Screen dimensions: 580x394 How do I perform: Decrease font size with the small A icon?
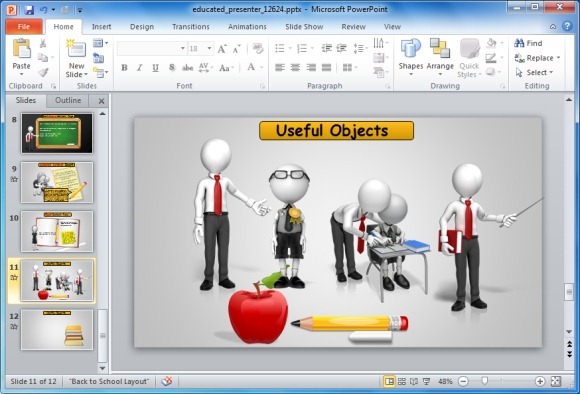[x=236, y=48]
